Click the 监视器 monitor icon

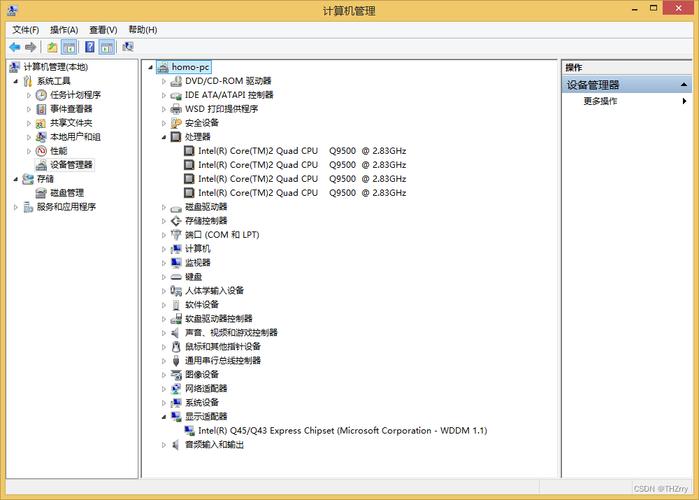point(176,262)
